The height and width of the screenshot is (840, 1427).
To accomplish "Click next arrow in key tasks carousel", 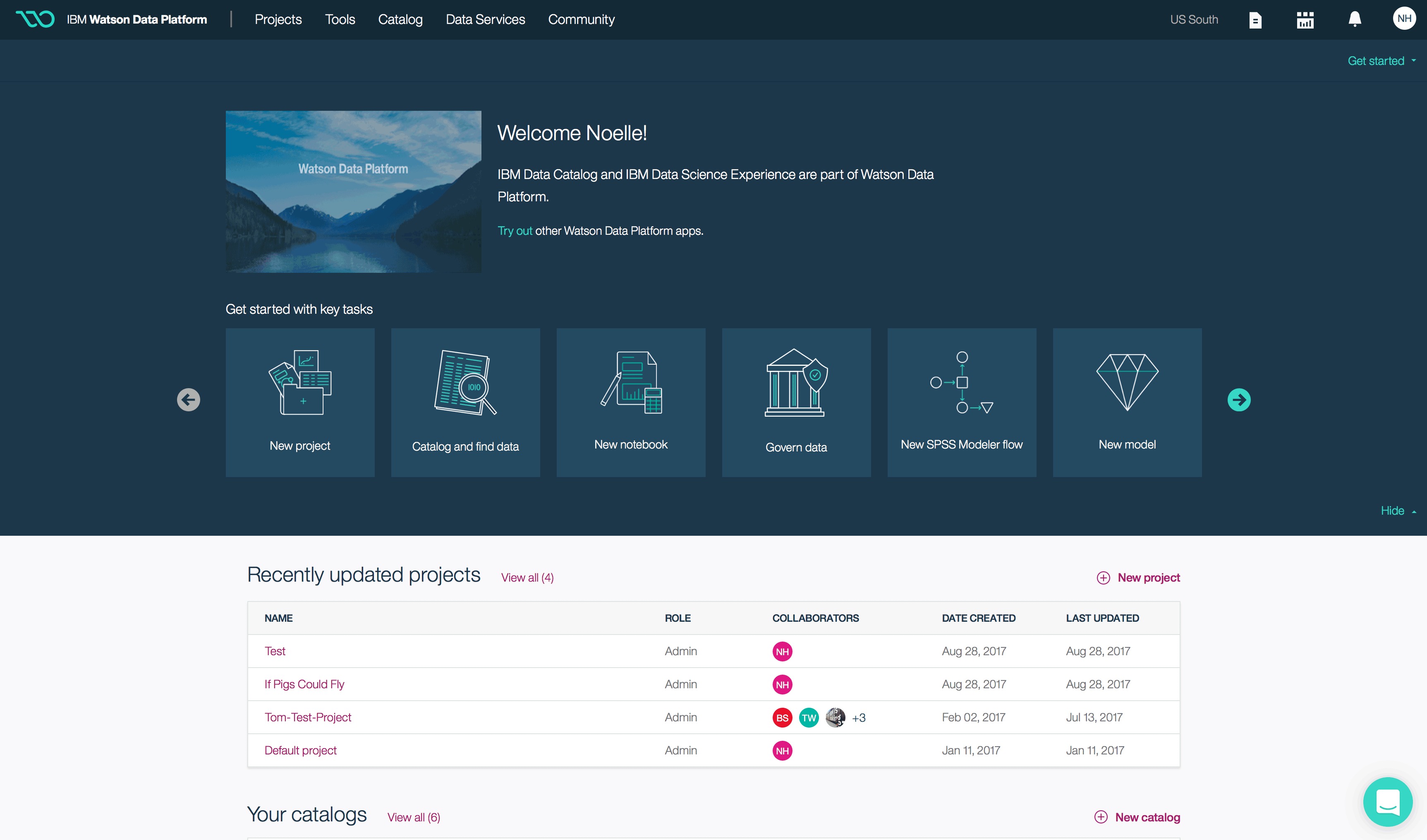I will tap(1239, 400).
